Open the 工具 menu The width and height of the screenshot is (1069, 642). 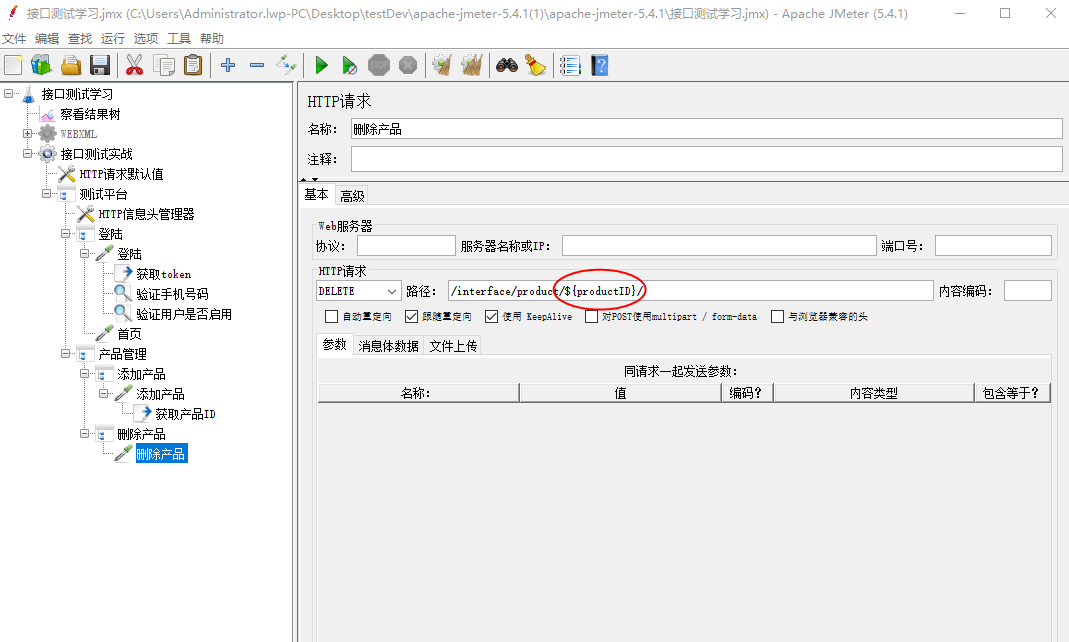[x=179, y=39]
